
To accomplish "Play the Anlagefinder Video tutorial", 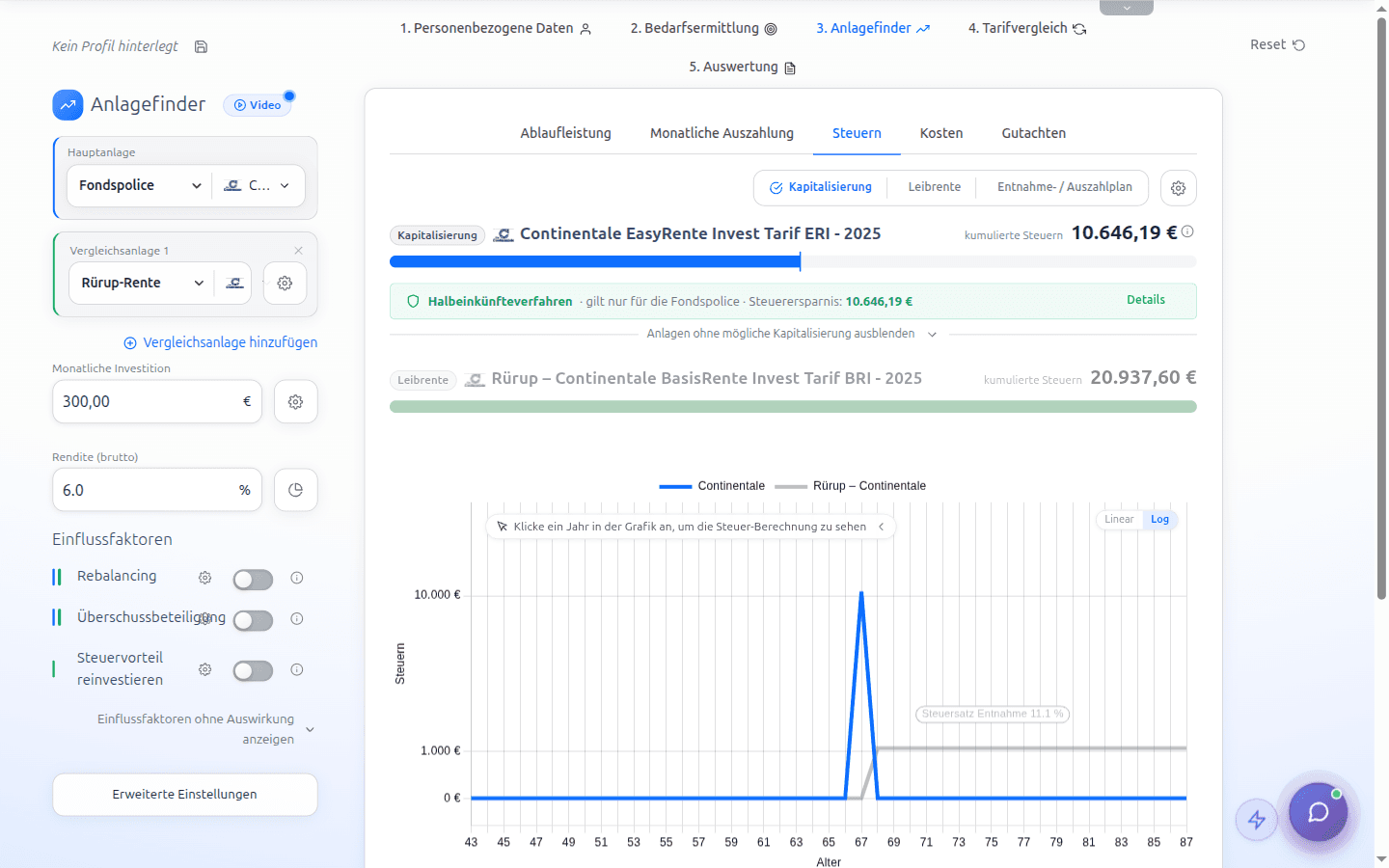I will 258,105.
